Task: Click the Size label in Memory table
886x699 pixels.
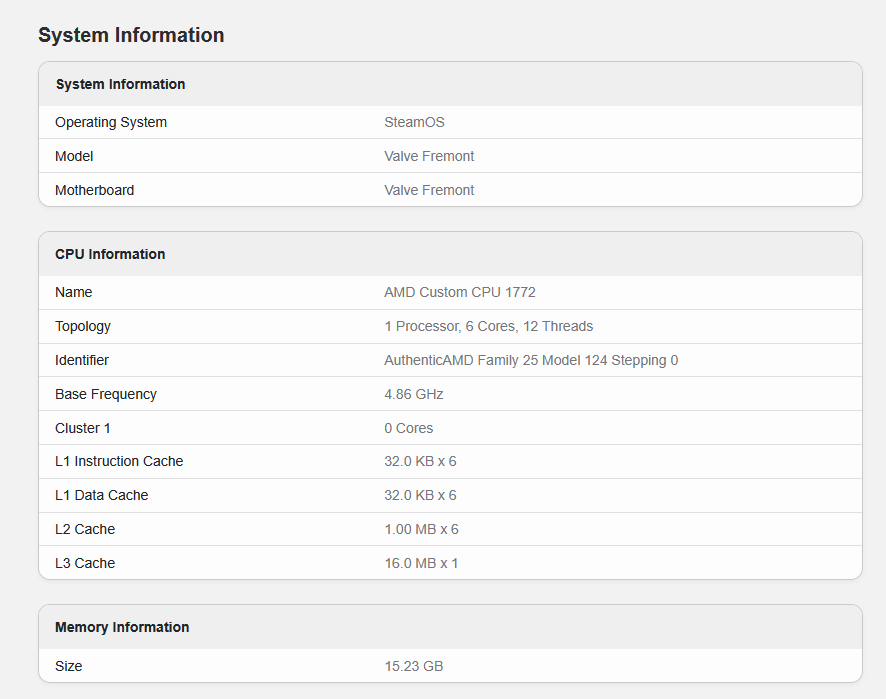Action: coord(68,666)
